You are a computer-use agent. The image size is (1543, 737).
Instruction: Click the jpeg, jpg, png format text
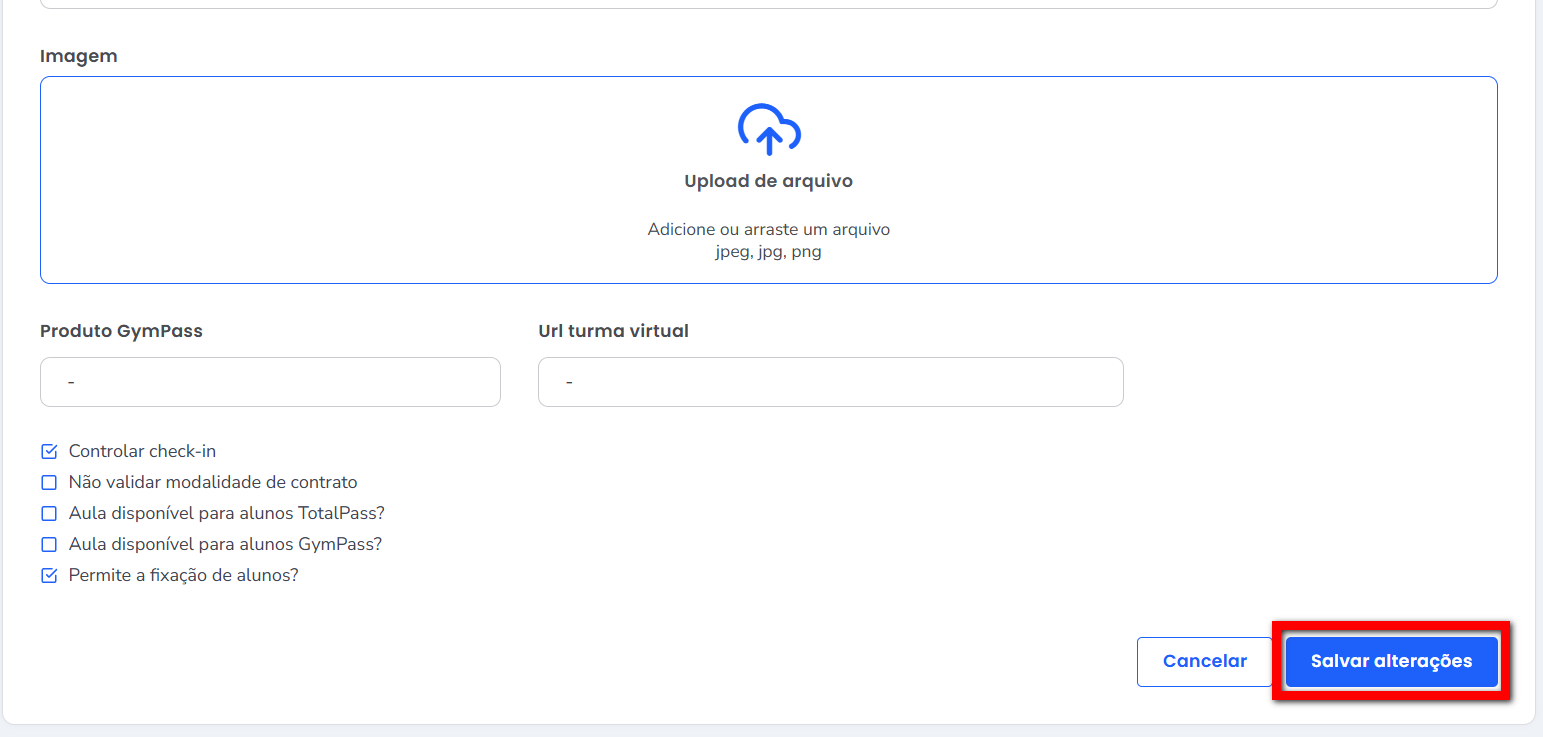click(769, 253)
